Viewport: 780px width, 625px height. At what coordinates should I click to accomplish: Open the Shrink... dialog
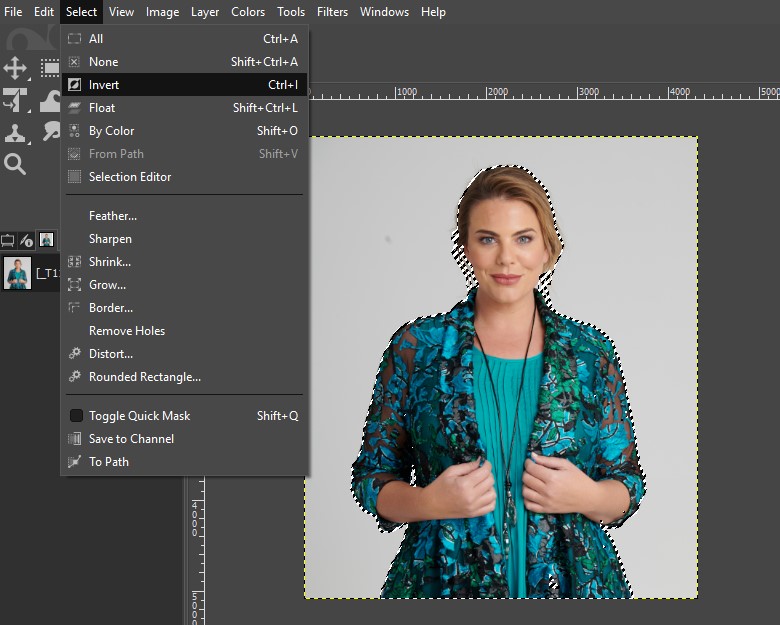[185, 262]
